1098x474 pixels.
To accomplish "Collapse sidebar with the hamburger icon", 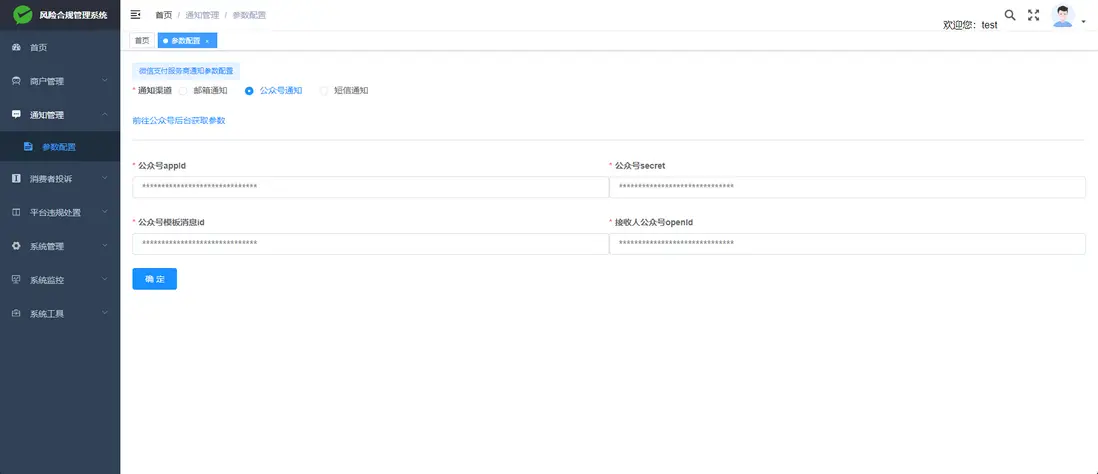I will tap(136, 15).
